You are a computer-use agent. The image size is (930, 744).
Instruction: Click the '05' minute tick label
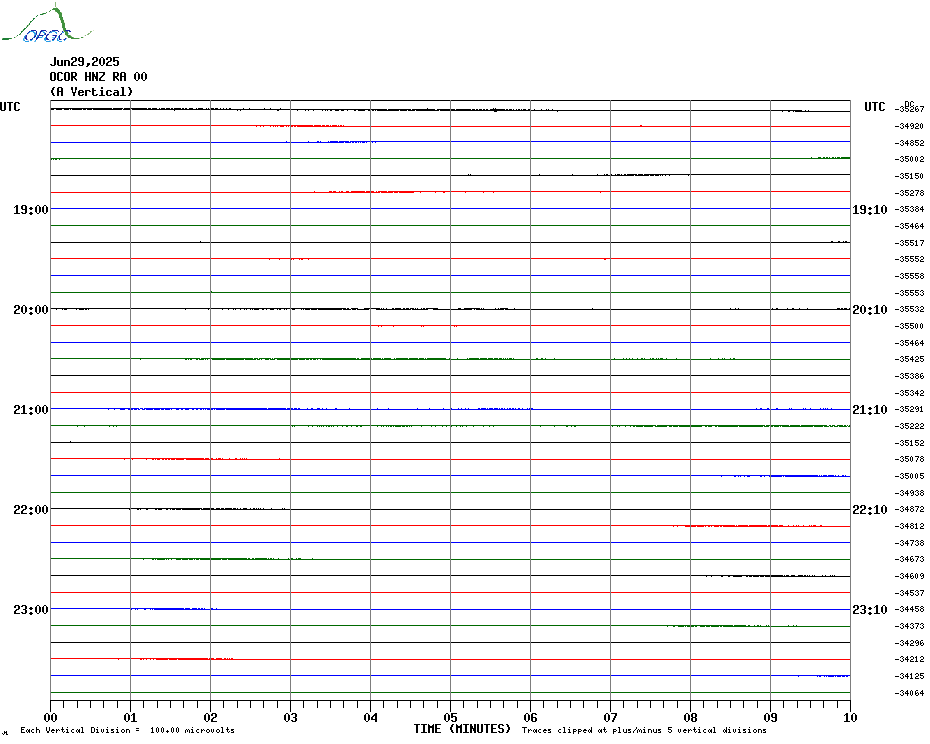[450, 717]
